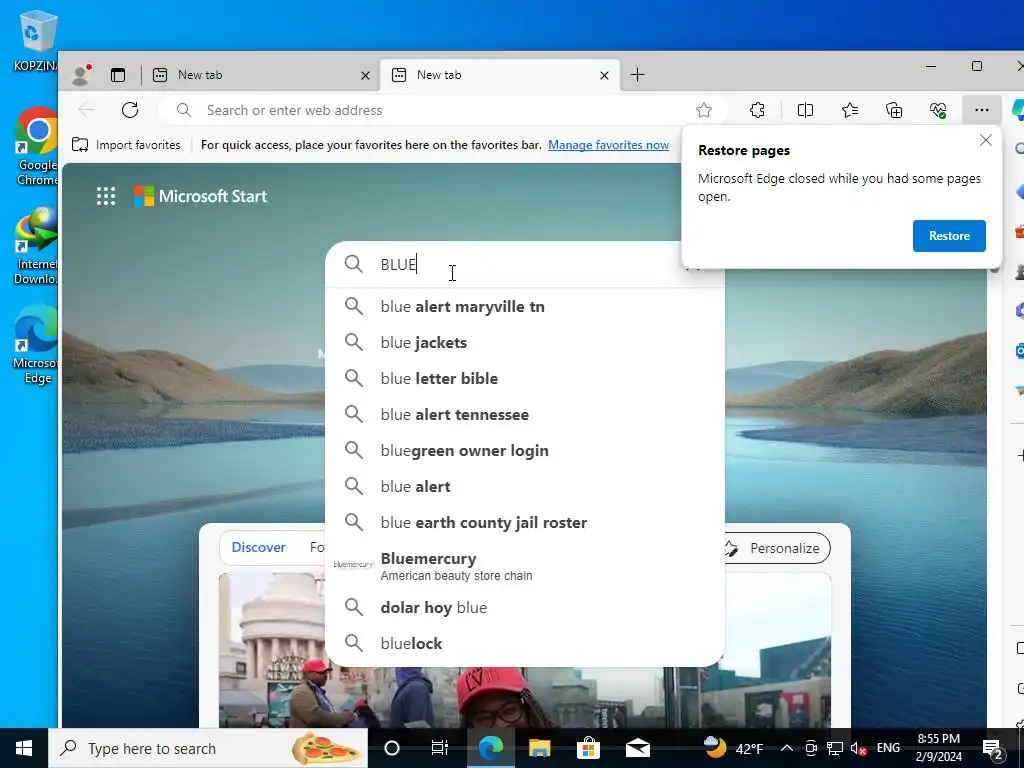Image resolution: width=1024 pixels, height=768 pixels.
Task: Add this page to favorites (star icon)
Action: pos(703,110)
